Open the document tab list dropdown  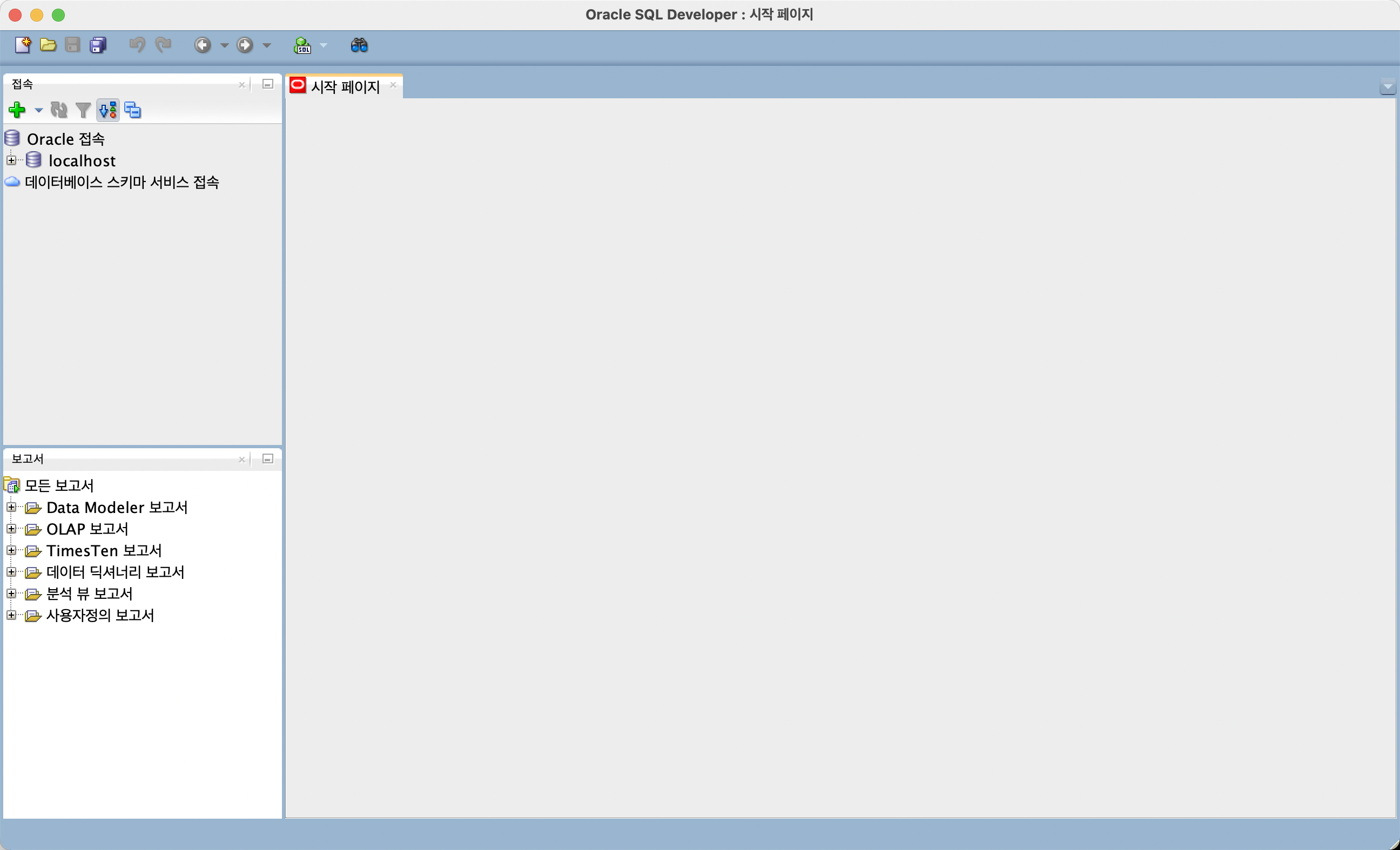[1388, 86]
